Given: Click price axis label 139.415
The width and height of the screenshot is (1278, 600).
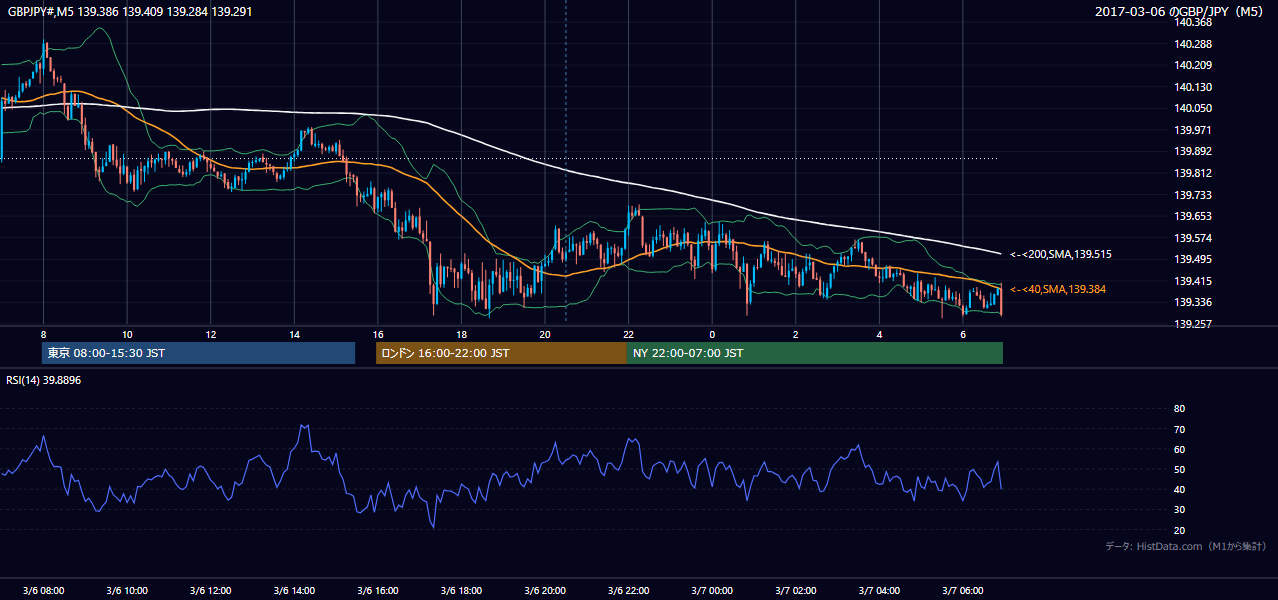Looking at the screenshot, I should tap(1194, 281).
